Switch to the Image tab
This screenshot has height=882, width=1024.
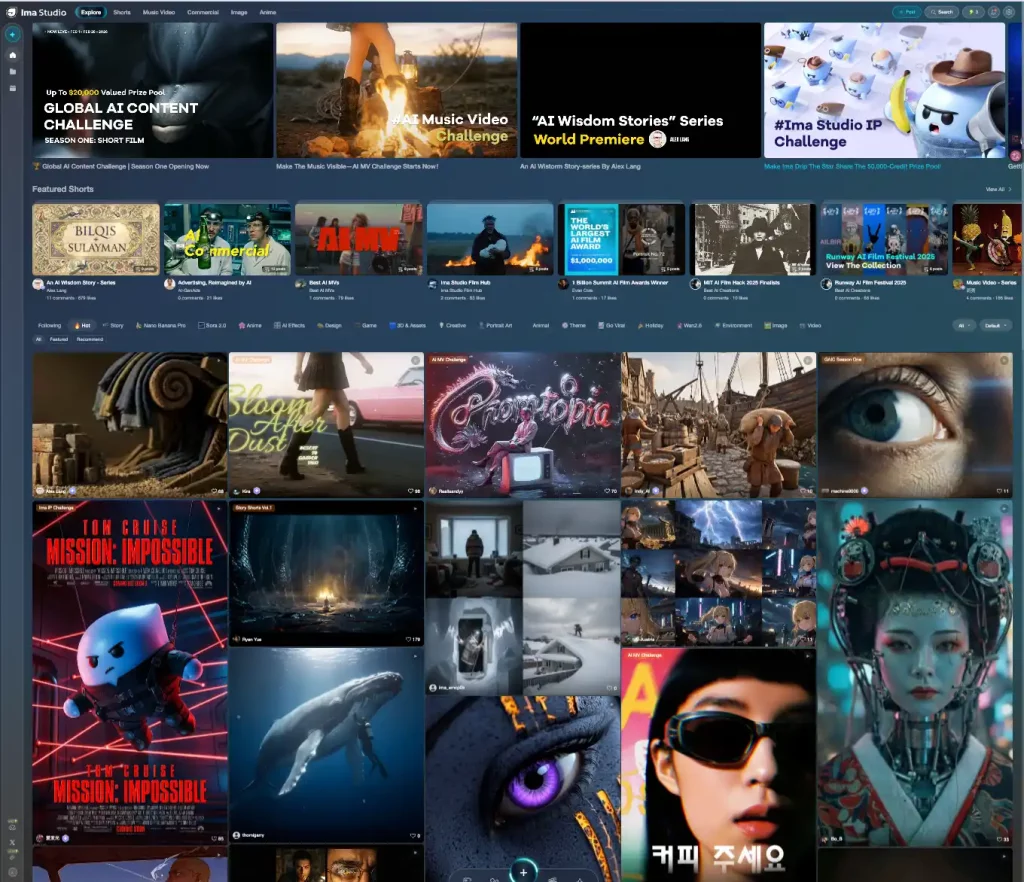(x=239, y=12)
